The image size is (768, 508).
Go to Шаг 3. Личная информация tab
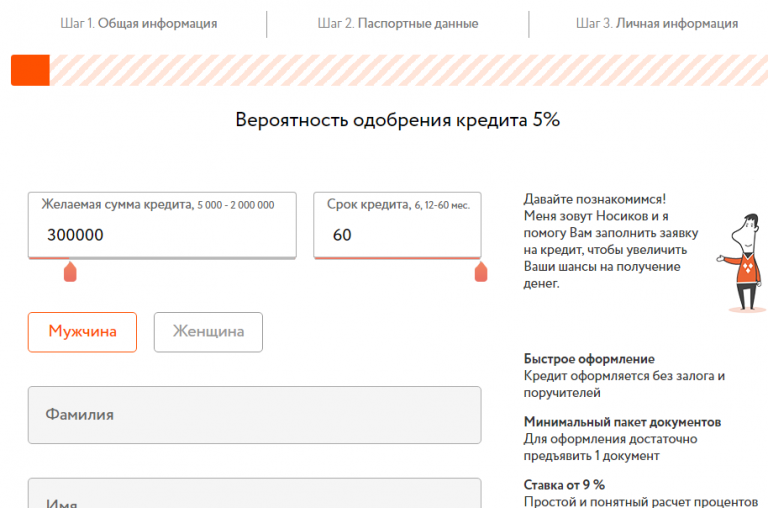[x=657, y=23]
